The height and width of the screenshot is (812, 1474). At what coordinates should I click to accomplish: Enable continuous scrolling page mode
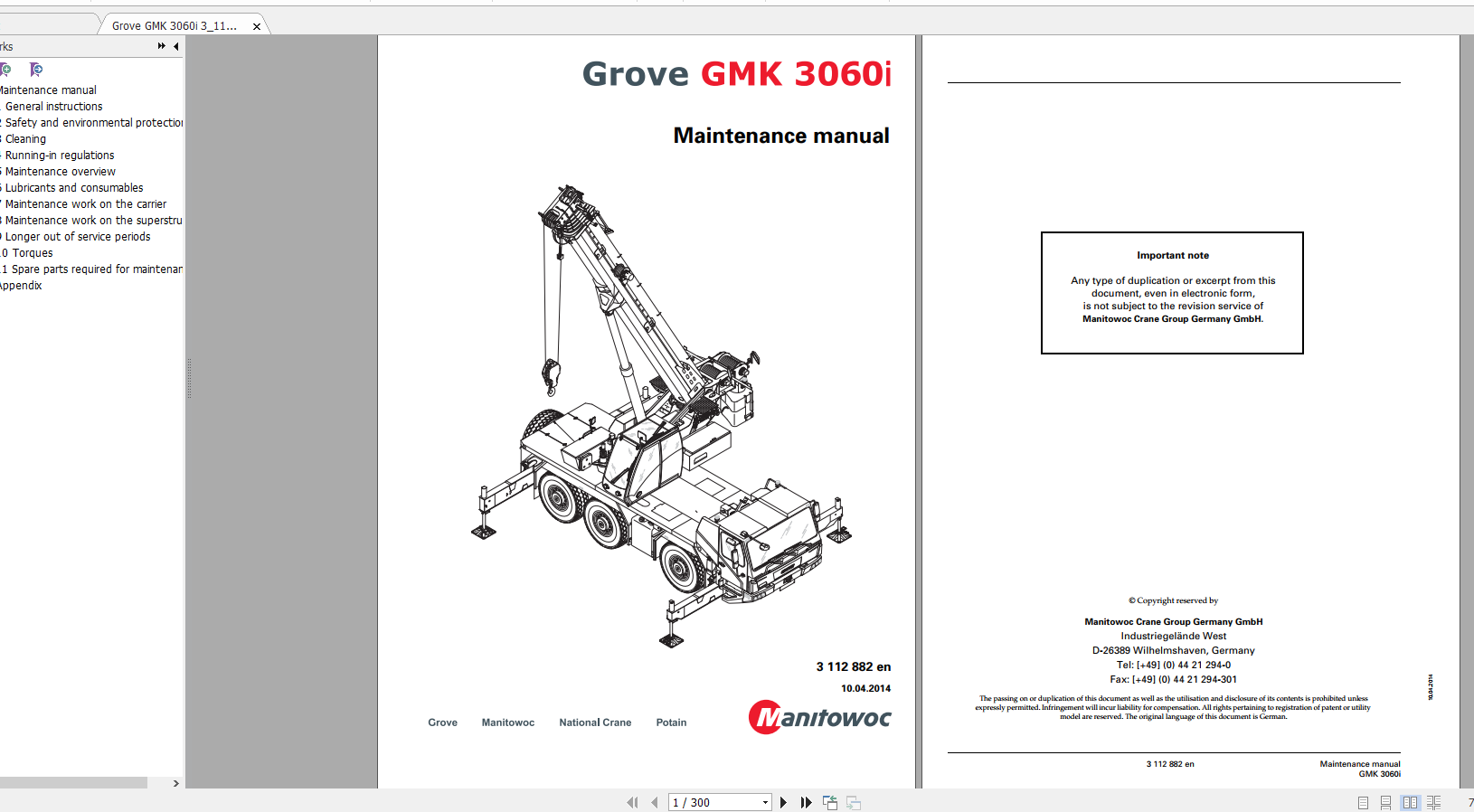click(1386, 802)
